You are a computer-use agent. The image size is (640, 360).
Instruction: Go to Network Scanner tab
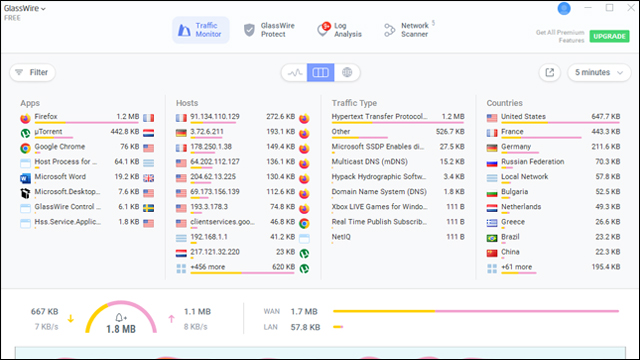408,30
